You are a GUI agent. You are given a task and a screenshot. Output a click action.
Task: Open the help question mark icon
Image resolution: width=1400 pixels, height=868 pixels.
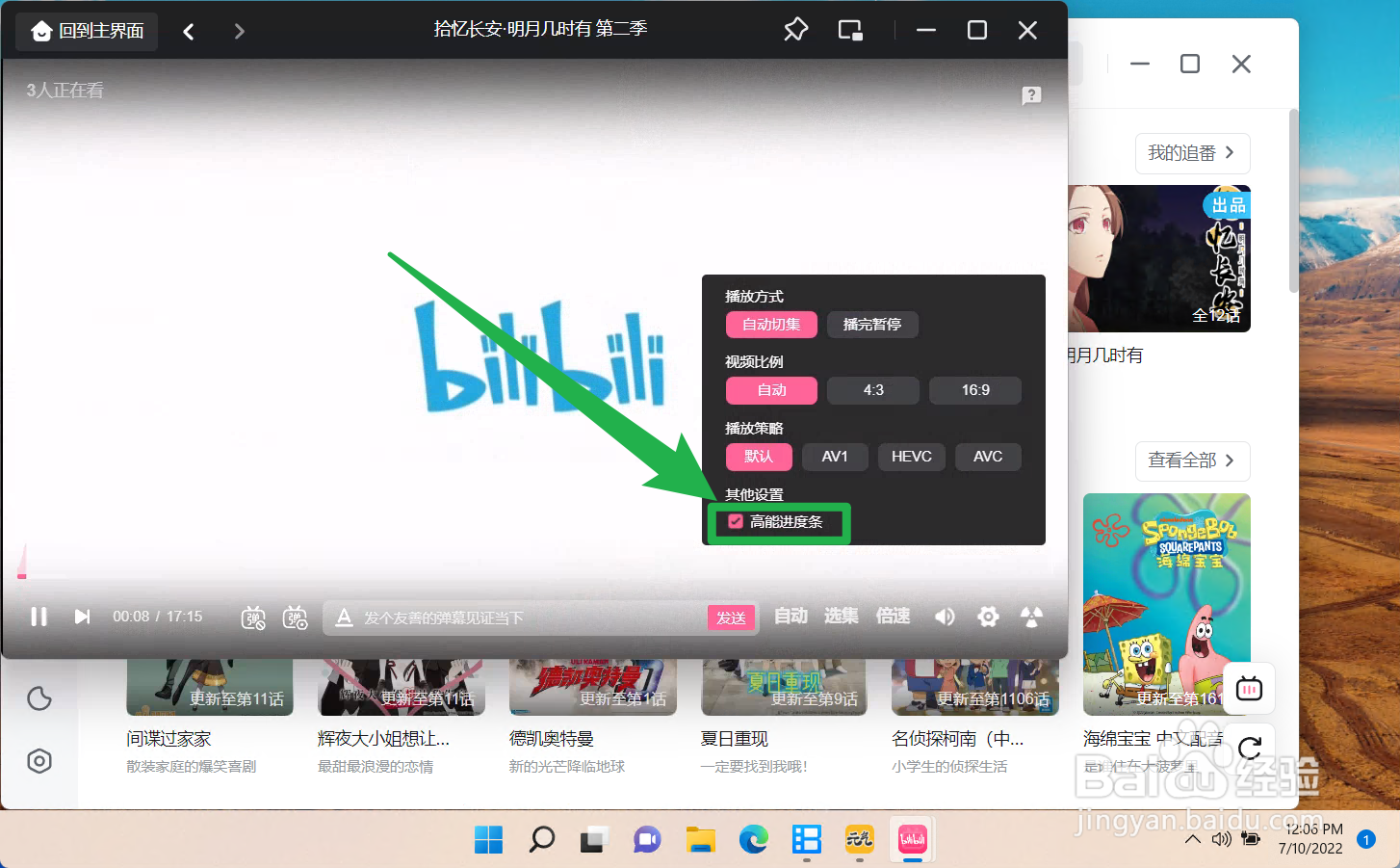[1031, 95]
